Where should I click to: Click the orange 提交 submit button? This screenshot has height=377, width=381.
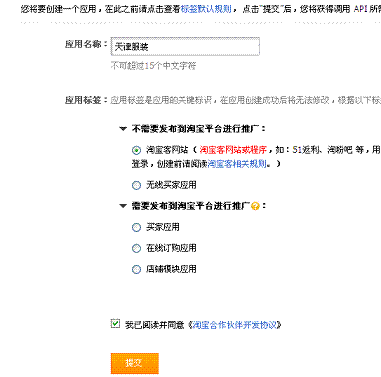tap(135, 363)
